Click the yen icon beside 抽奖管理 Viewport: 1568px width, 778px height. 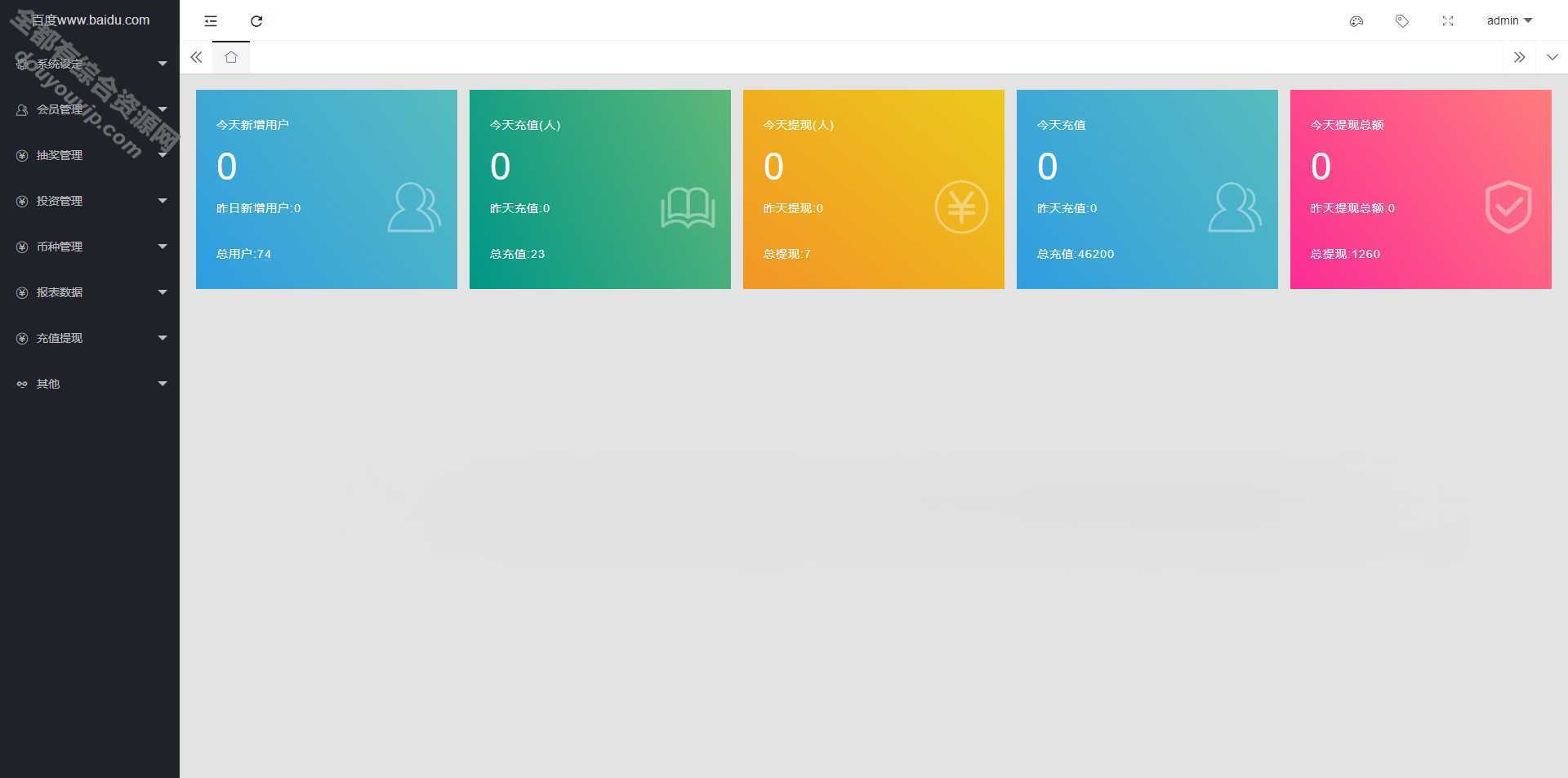22,155
